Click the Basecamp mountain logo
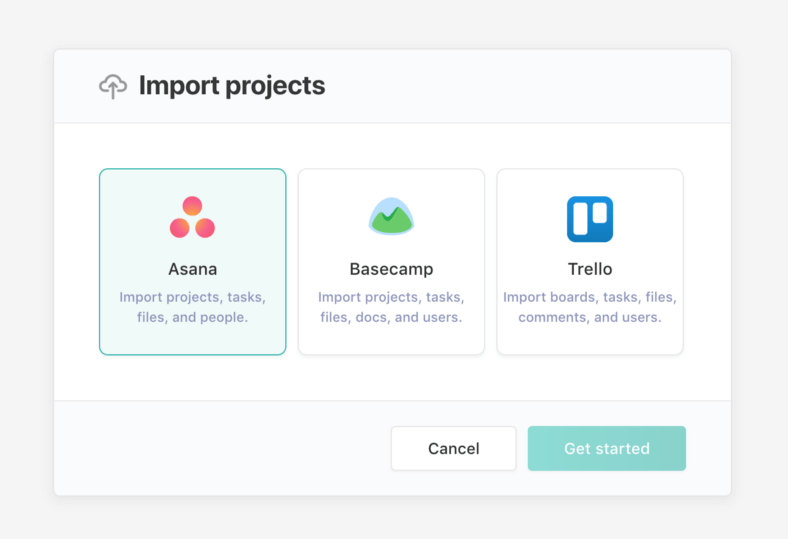This screenshot has height=539, width=788. pos(391,217)
